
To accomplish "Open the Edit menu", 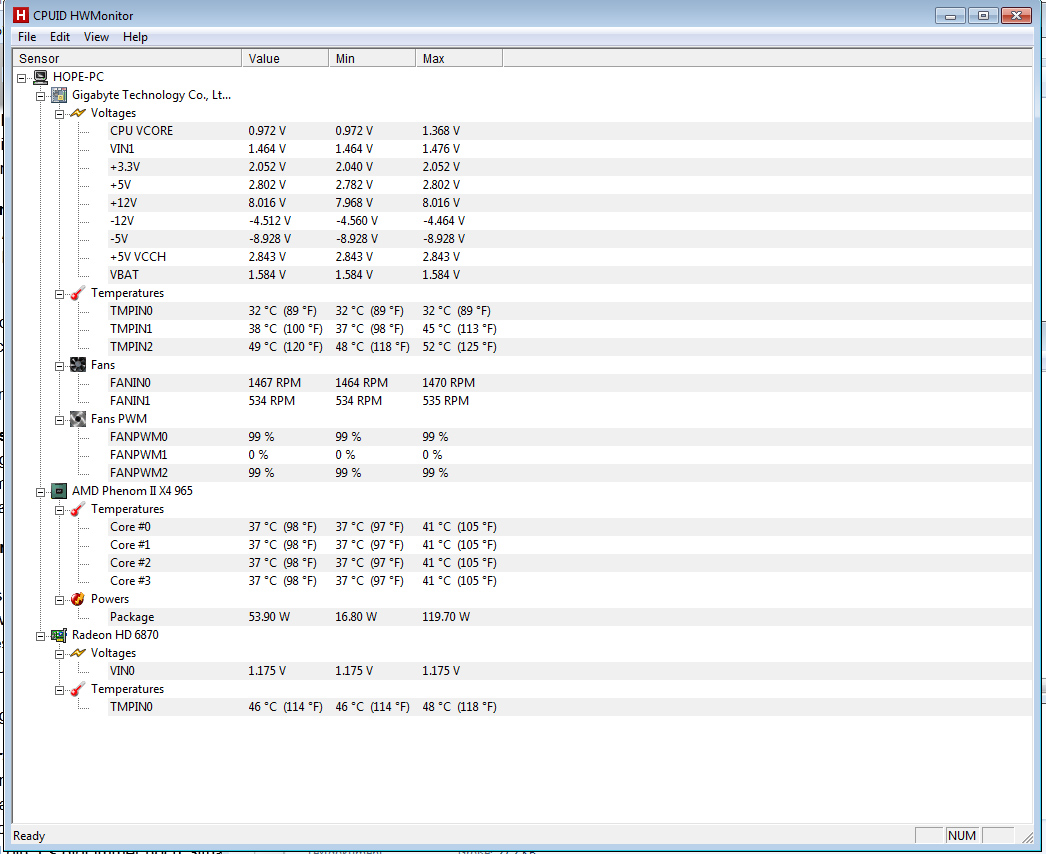I will (59, 37).
